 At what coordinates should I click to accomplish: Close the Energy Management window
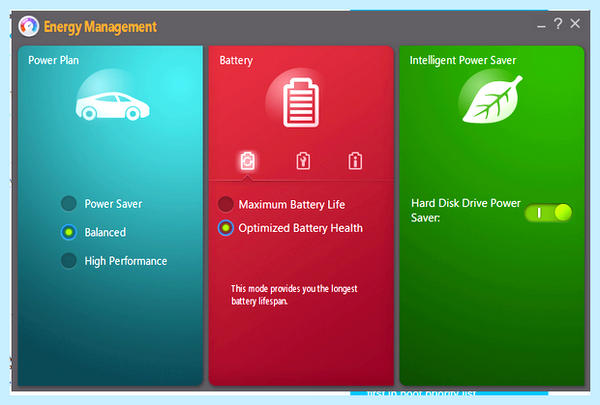pyautogui.click(x=575, y=24)
